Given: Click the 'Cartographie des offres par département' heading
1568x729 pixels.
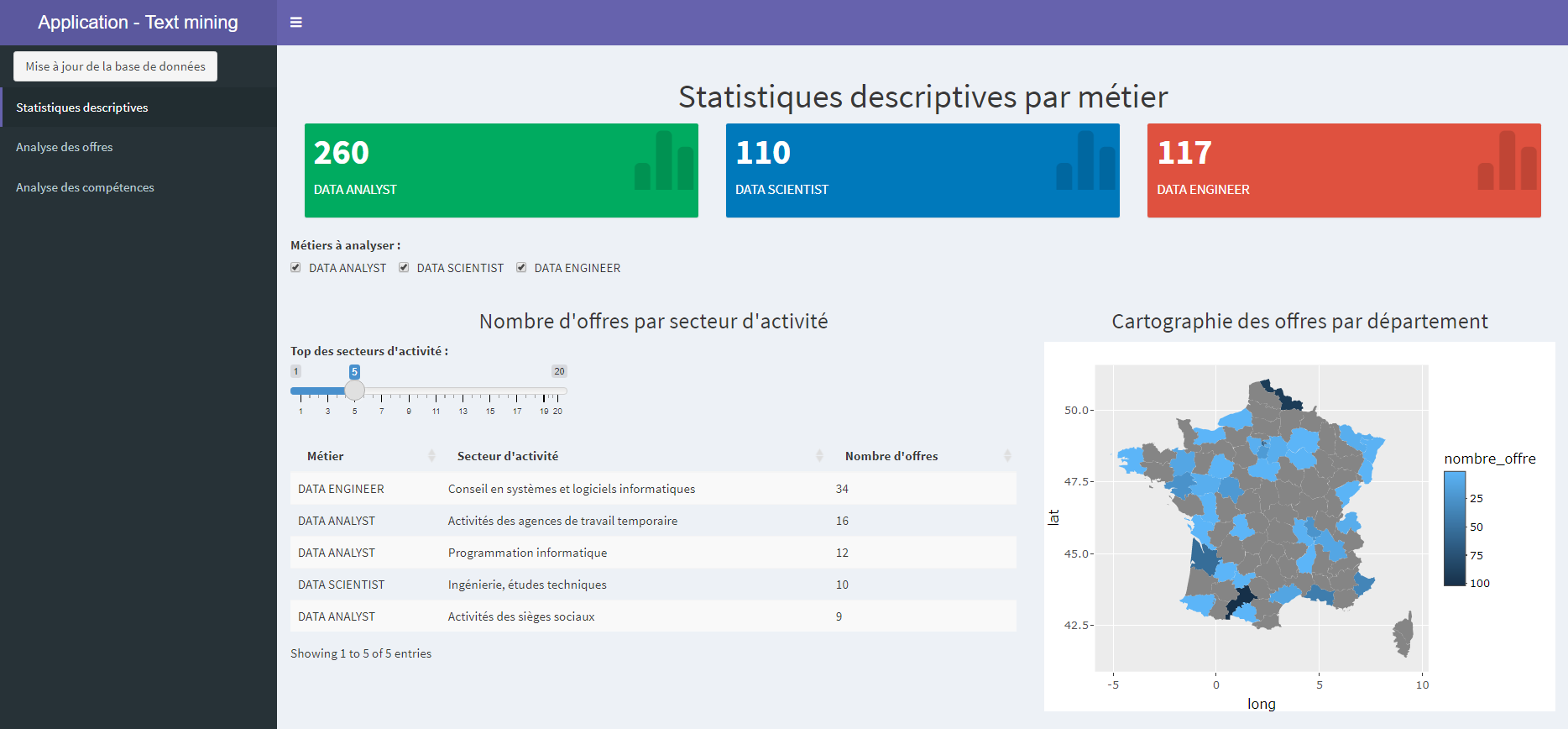Looking at the screenshot, I should pos(1299,322).
